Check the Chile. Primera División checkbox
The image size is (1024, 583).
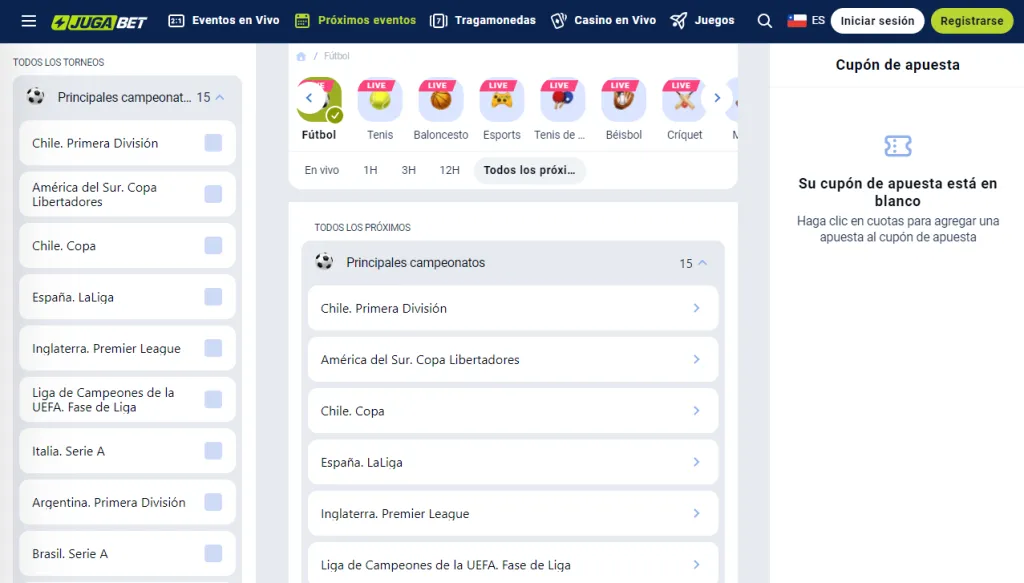[213, 143]
